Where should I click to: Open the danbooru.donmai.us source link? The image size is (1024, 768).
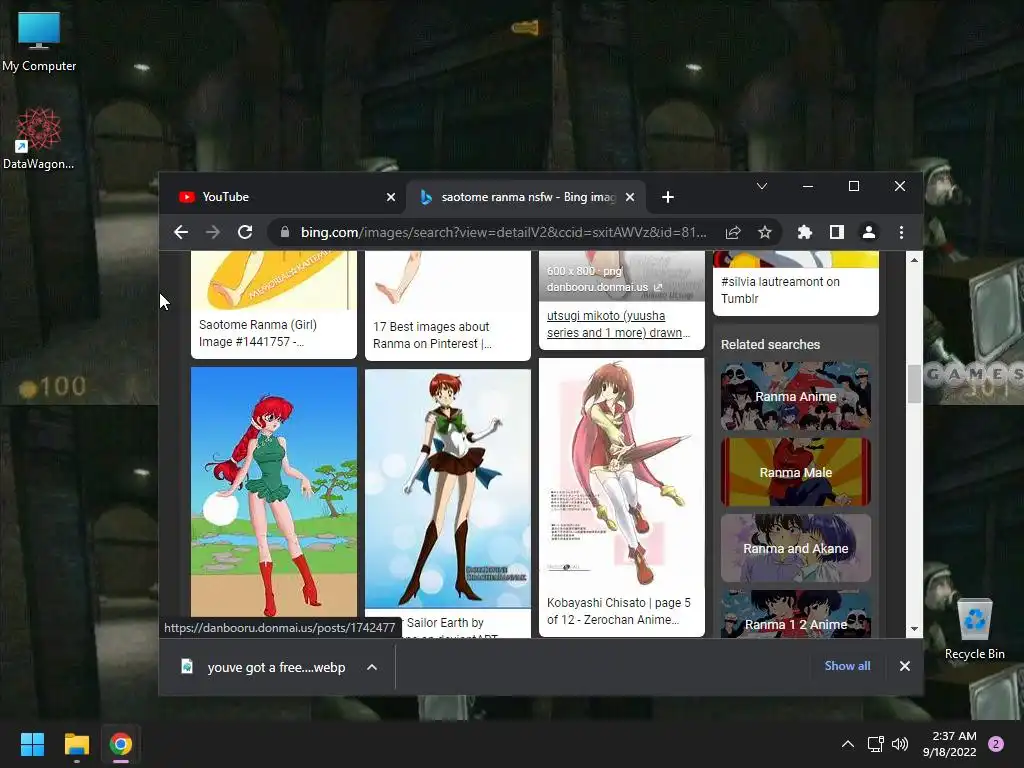click(x=604, y=287)
